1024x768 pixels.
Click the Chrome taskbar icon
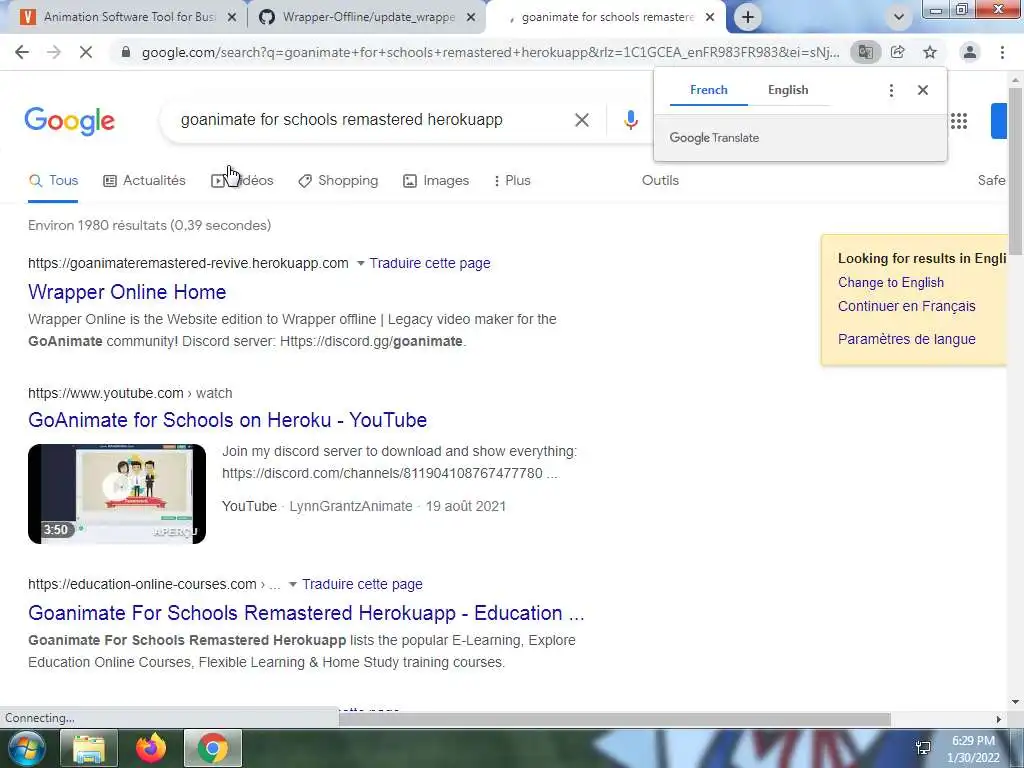(213, 748)
